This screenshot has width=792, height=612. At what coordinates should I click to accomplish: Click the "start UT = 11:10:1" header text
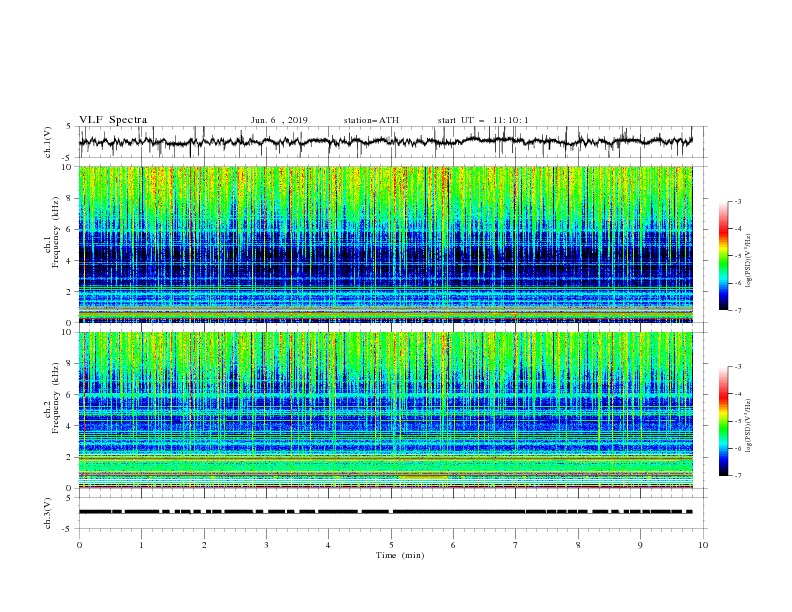[483, 120]
